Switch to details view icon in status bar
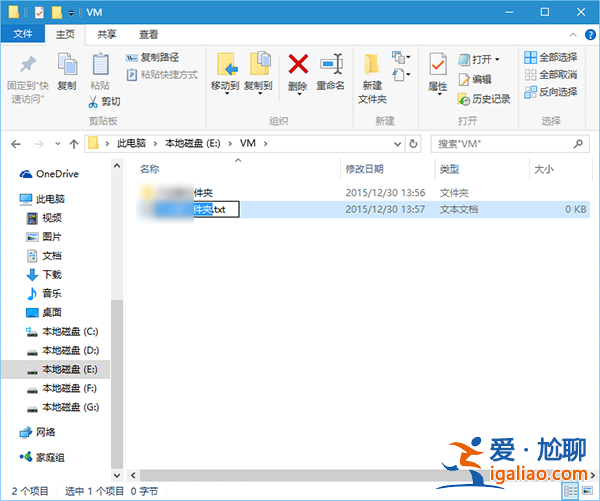The height and width of the screenshot is (501, 600). click(x=571, y=491)
